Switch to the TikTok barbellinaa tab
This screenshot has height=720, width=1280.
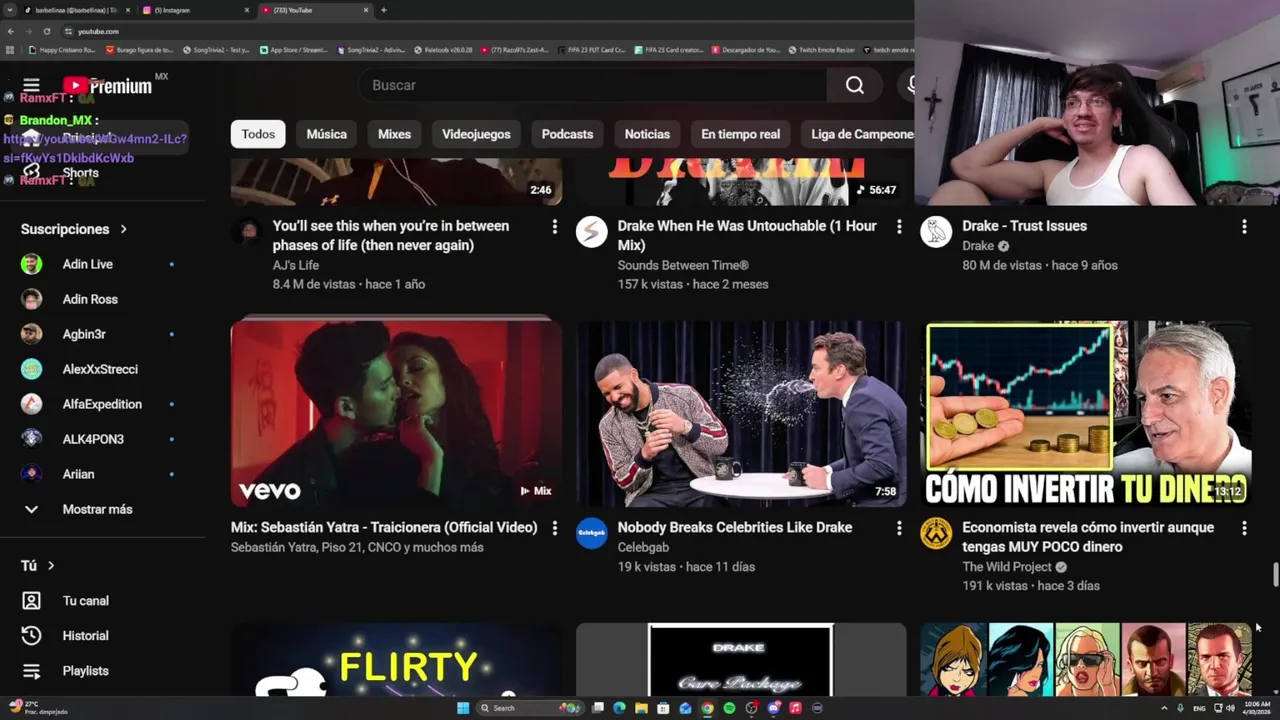(x=76, y=10)
